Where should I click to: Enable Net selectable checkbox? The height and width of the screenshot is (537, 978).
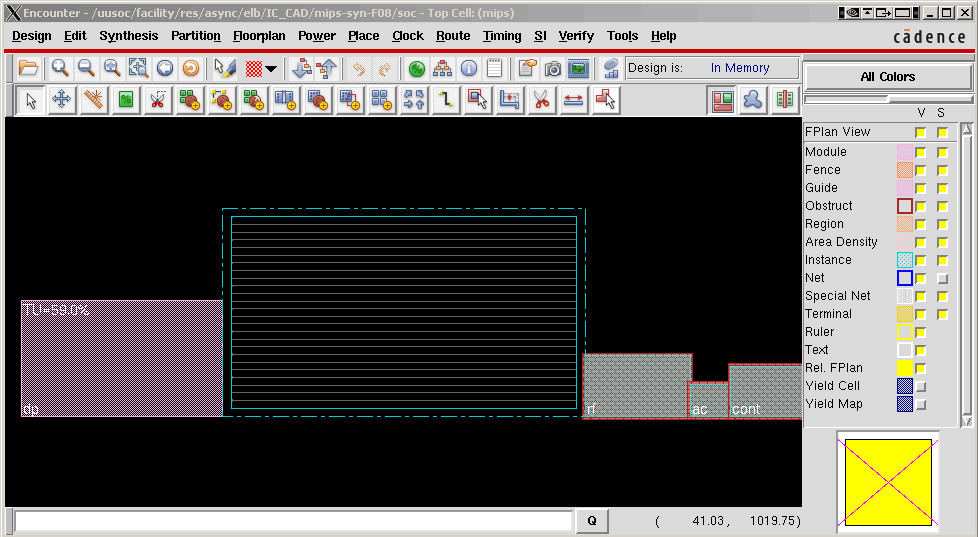(x=942, y=278)
